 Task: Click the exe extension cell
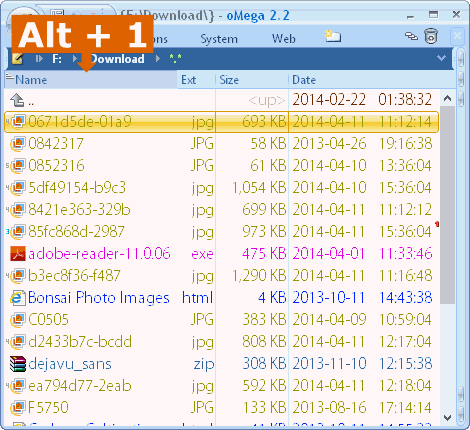pyautogui.click(x=202, y=254)
